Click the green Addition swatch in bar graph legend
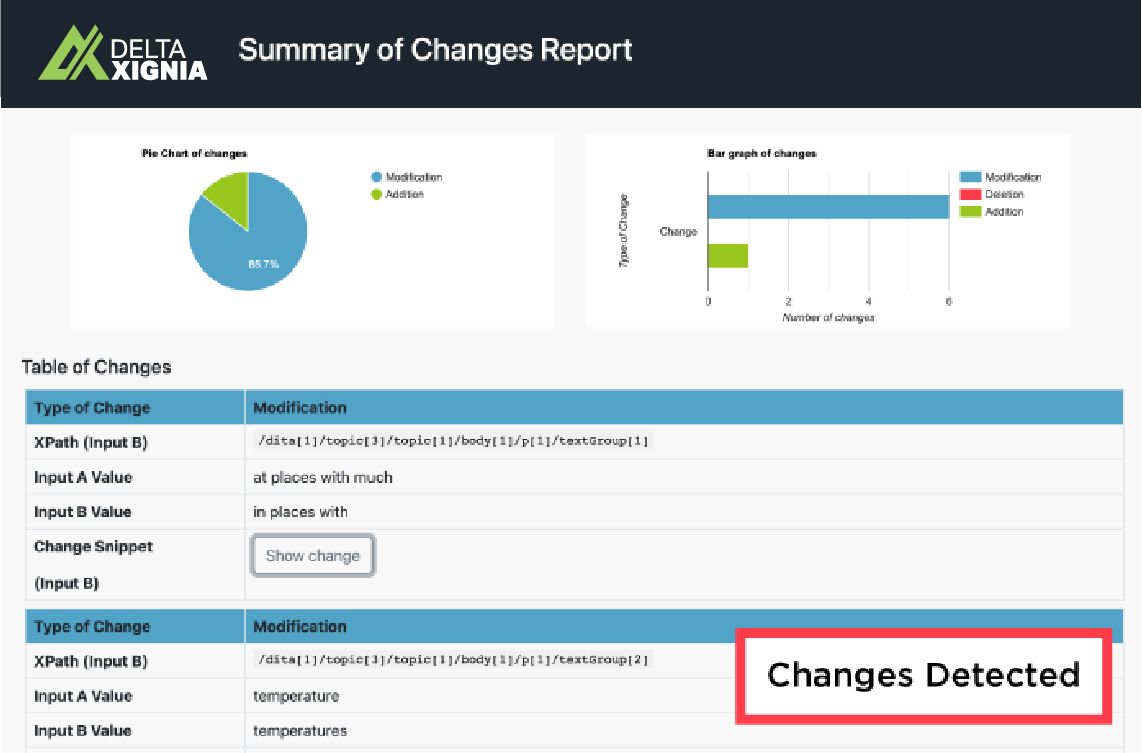Screen dimensions: 1142x753 click(x=970, y=211)
